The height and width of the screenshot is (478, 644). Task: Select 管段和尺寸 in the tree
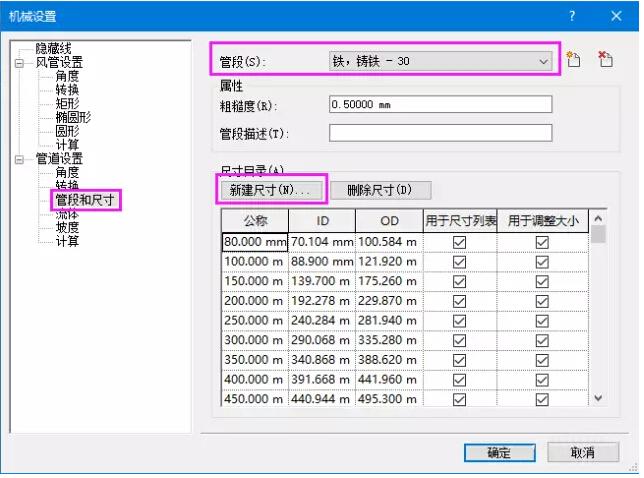(85, 200)
